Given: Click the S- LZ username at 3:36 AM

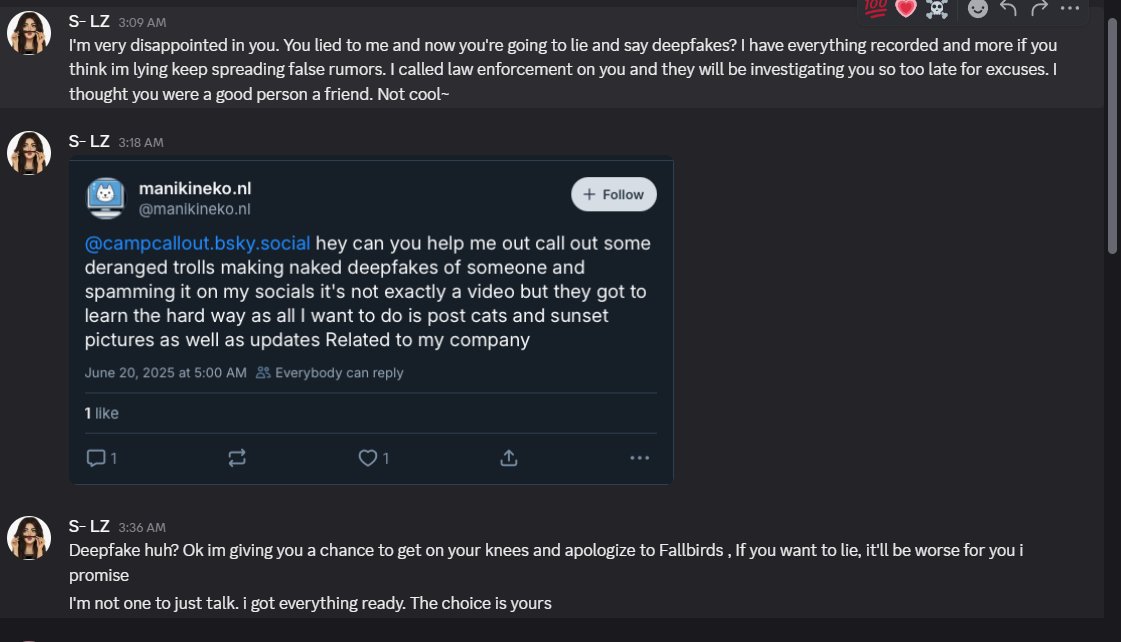Looking at the screenshot, I should point(89,526).
